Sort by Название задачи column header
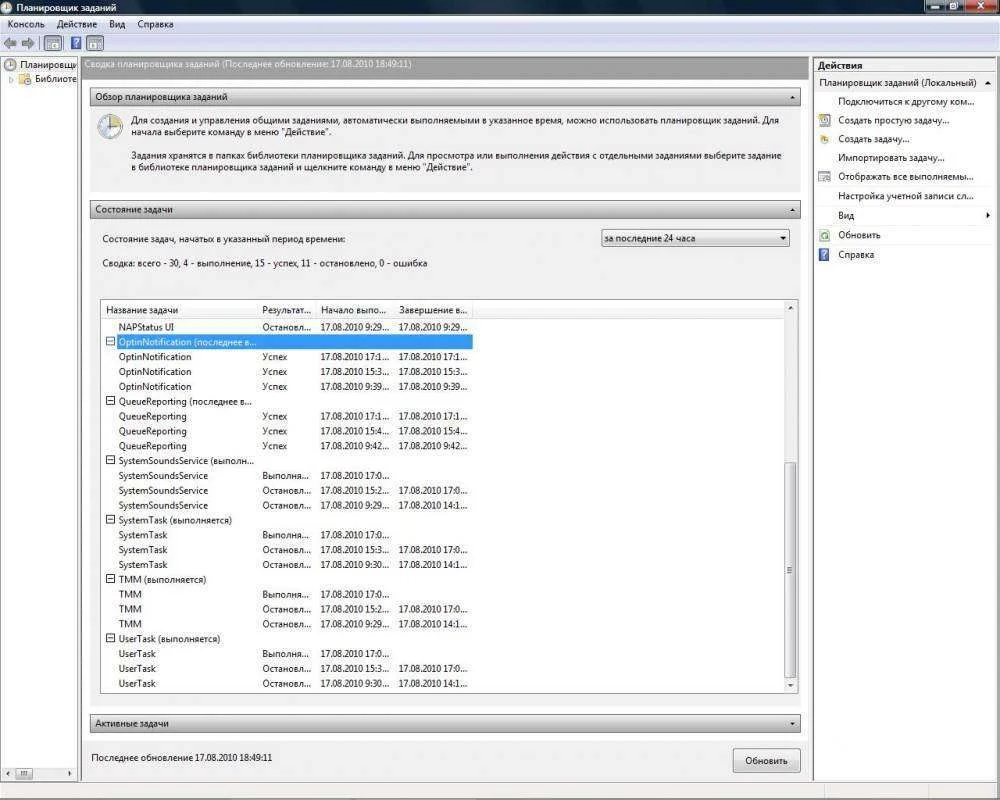This screenshot has height=800, width=1000. point(179,310)
